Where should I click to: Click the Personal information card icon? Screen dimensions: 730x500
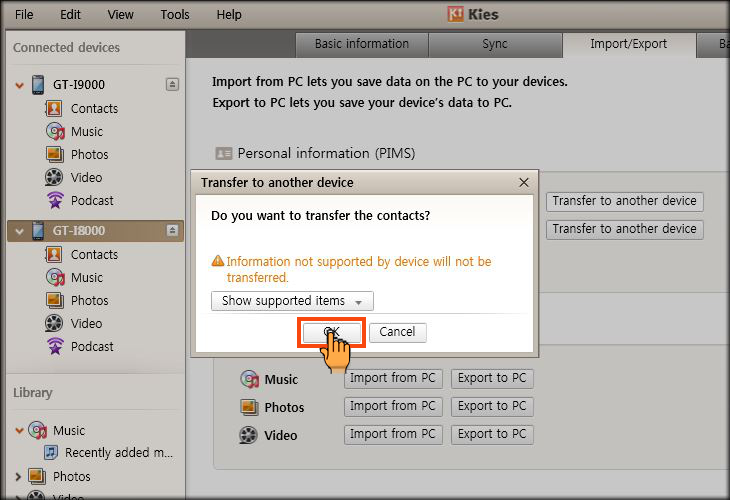223,153
